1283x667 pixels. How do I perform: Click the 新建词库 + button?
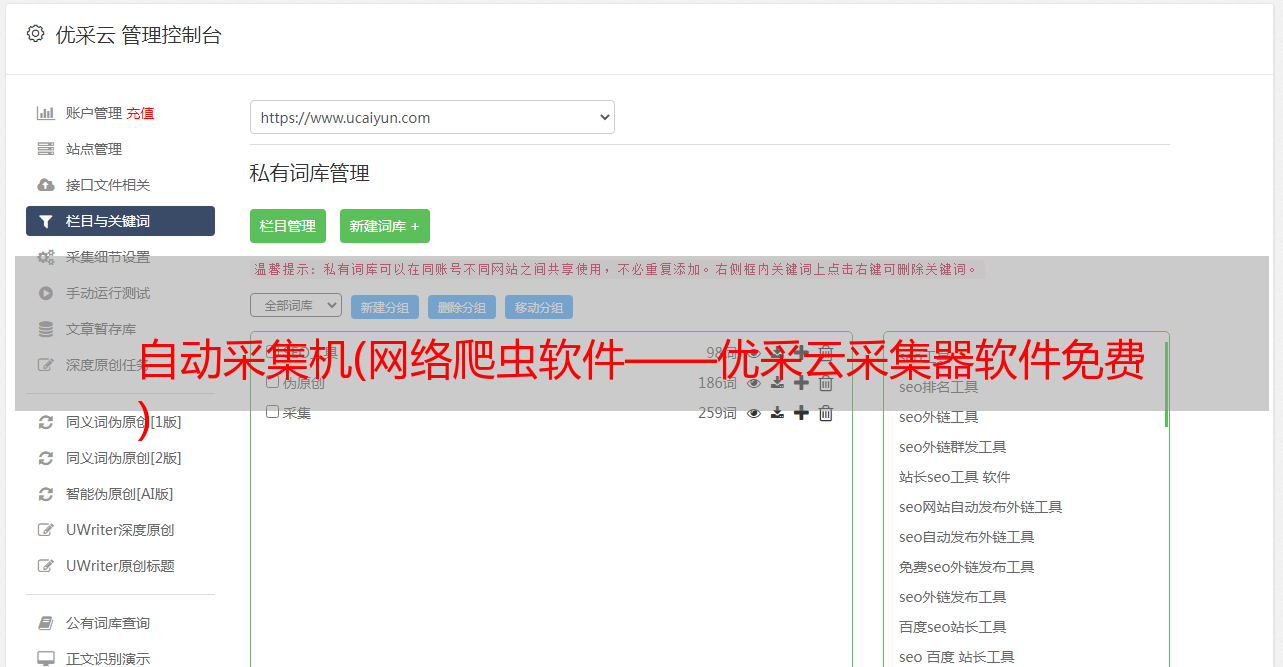coord(385,226)
